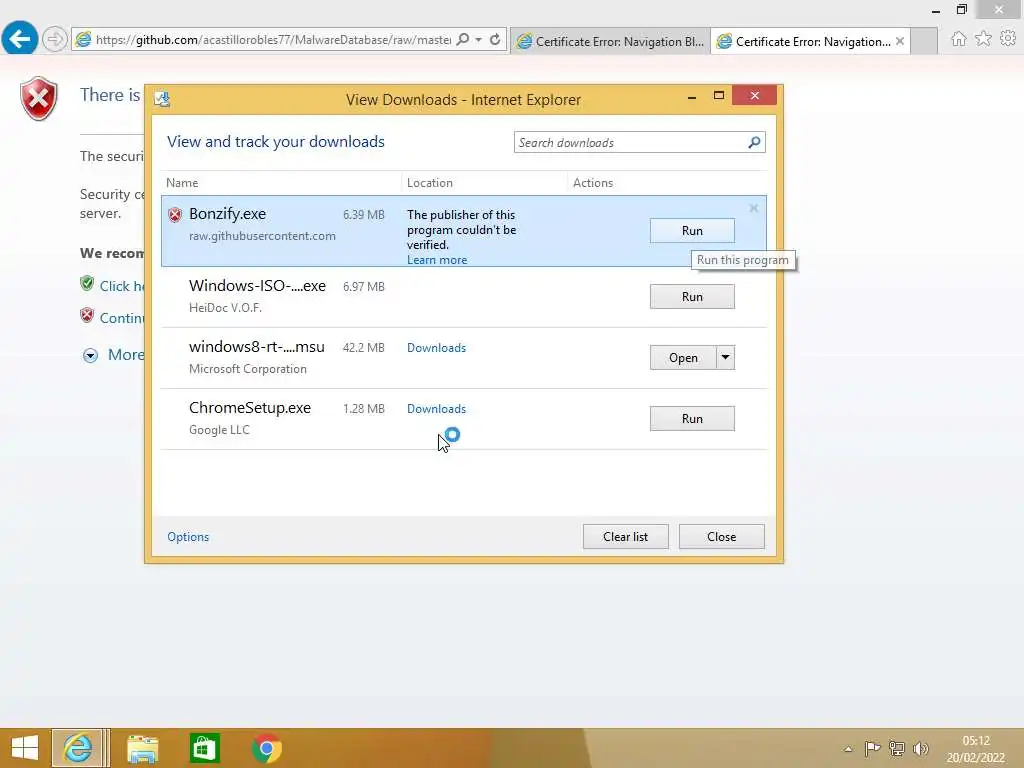Screen dimensions: 1024x768
Task: Select the ChromeSetup.exe entry
Action: click(x=464, y=419)
